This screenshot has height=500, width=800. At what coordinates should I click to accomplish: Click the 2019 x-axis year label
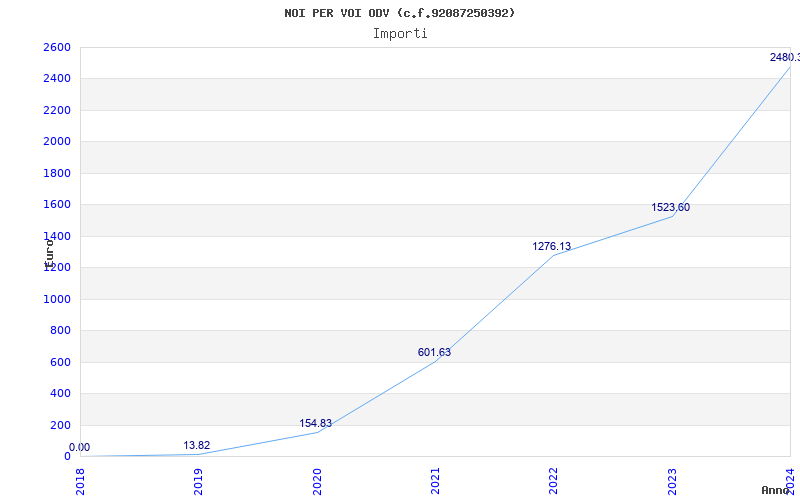[x=199, y=480]
